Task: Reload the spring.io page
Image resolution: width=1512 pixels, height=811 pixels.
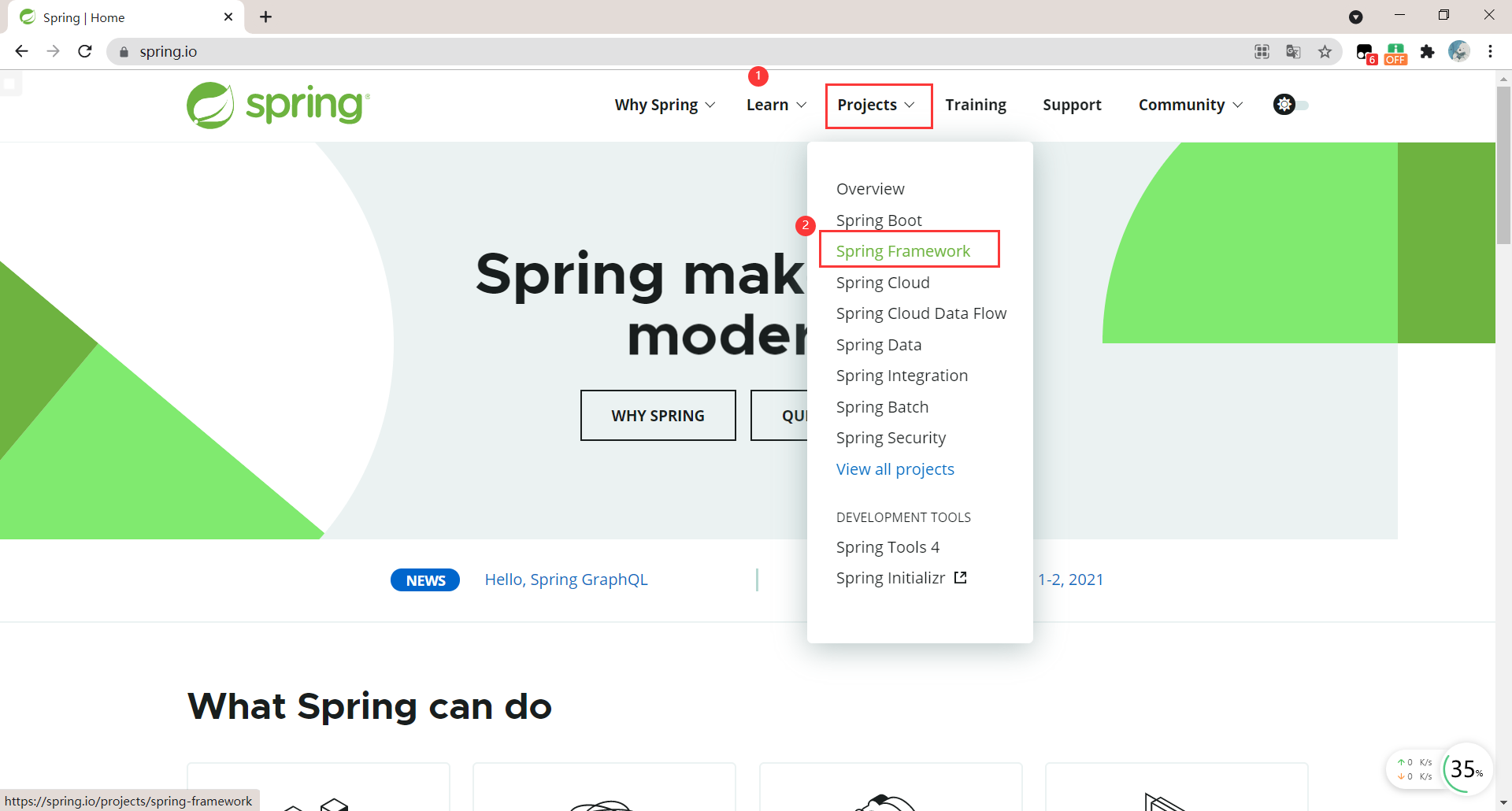Action: tap(85, 51)
